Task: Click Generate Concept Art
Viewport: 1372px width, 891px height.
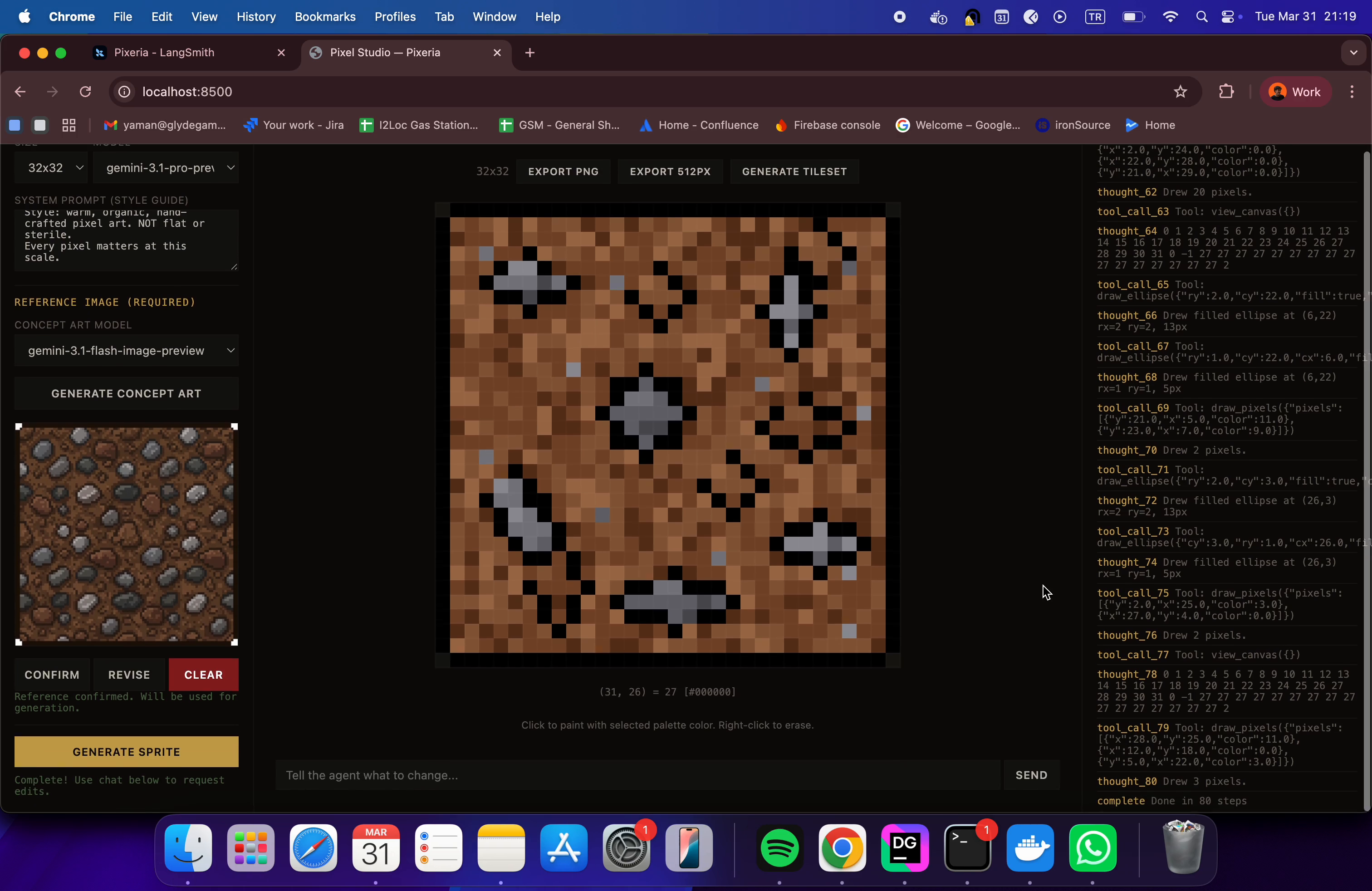Action: click(126, 393)
